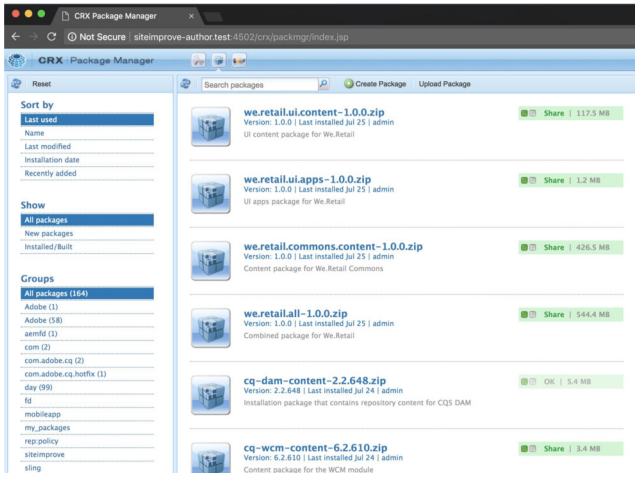The height and width of the screenshot is (480, 635).
Task: Click the browser back arrow
Action: click(16, 37)
